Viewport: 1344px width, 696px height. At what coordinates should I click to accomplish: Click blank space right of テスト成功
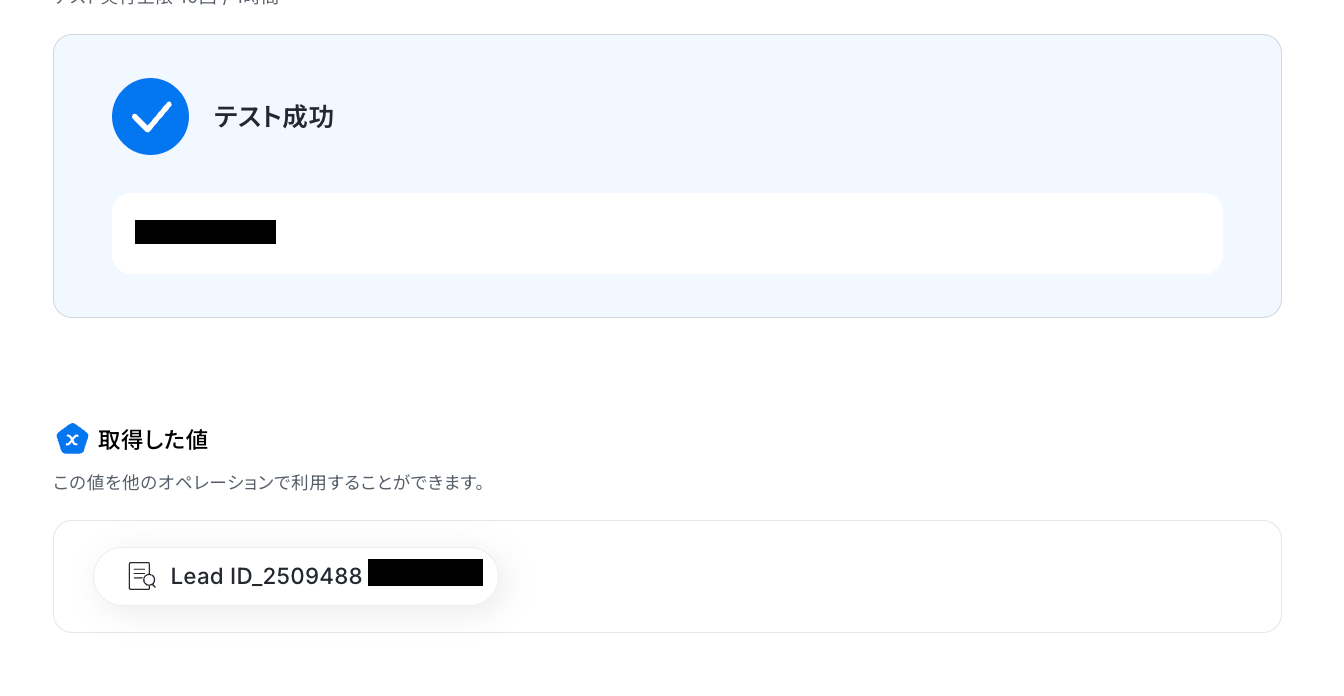coord(760,118)
